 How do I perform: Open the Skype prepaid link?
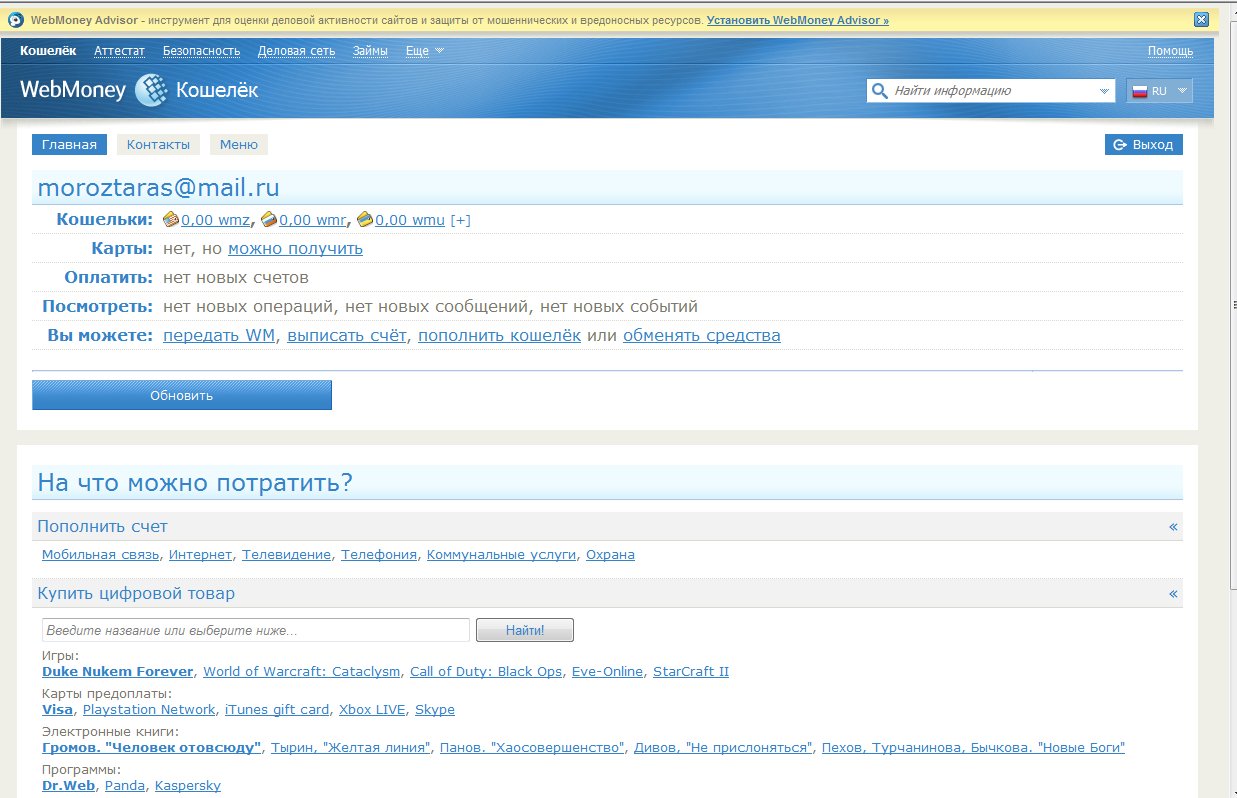pyautogui.click(x=435, y=710)
